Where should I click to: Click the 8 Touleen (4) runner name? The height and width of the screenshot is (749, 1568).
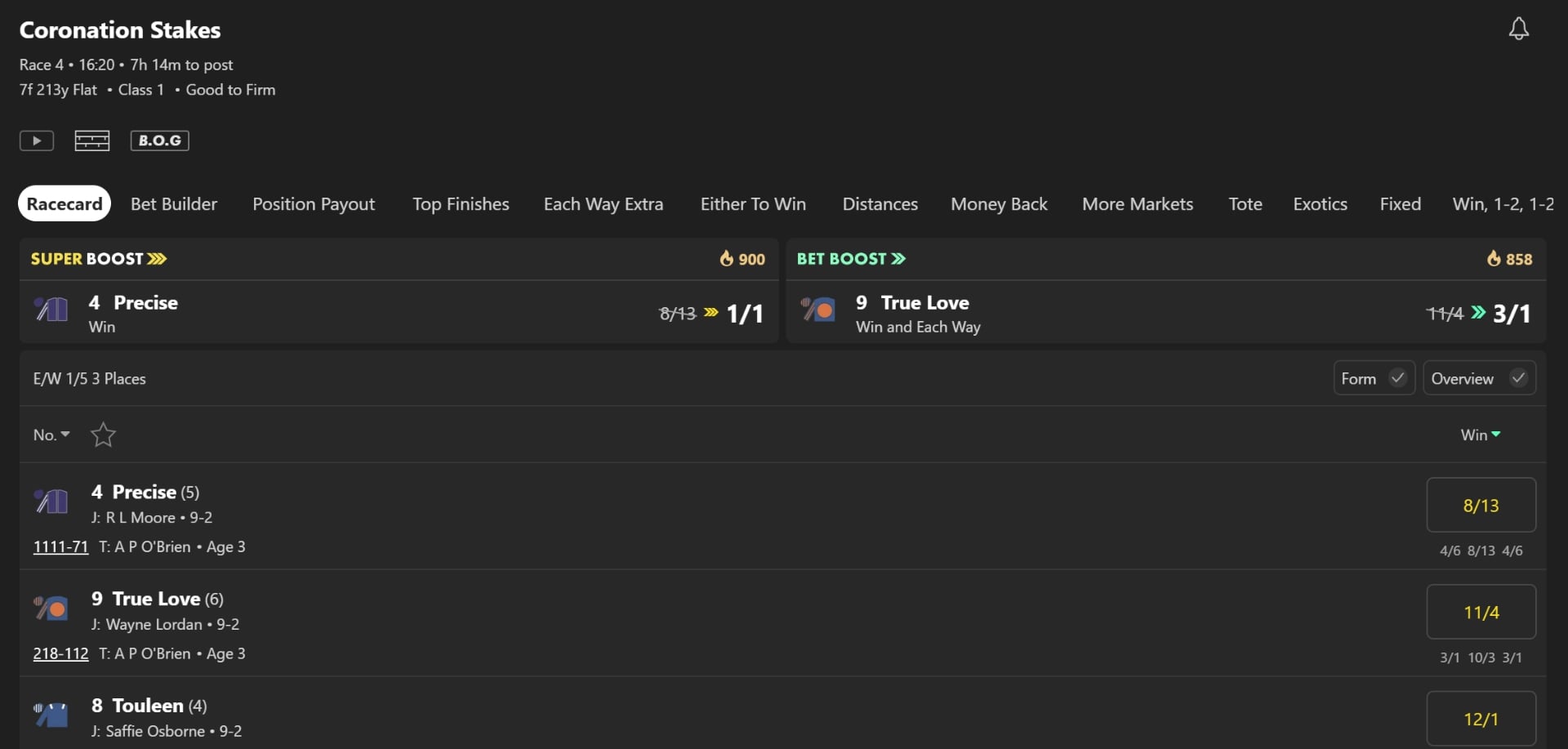click(x=149, y=706)
